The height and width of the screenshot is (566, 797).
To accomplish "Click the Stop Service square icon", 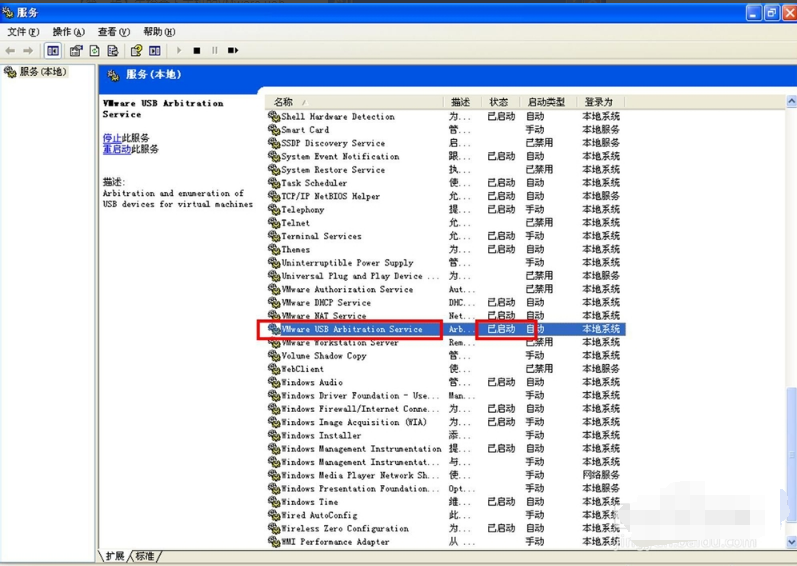I will (x=197, y=50).
